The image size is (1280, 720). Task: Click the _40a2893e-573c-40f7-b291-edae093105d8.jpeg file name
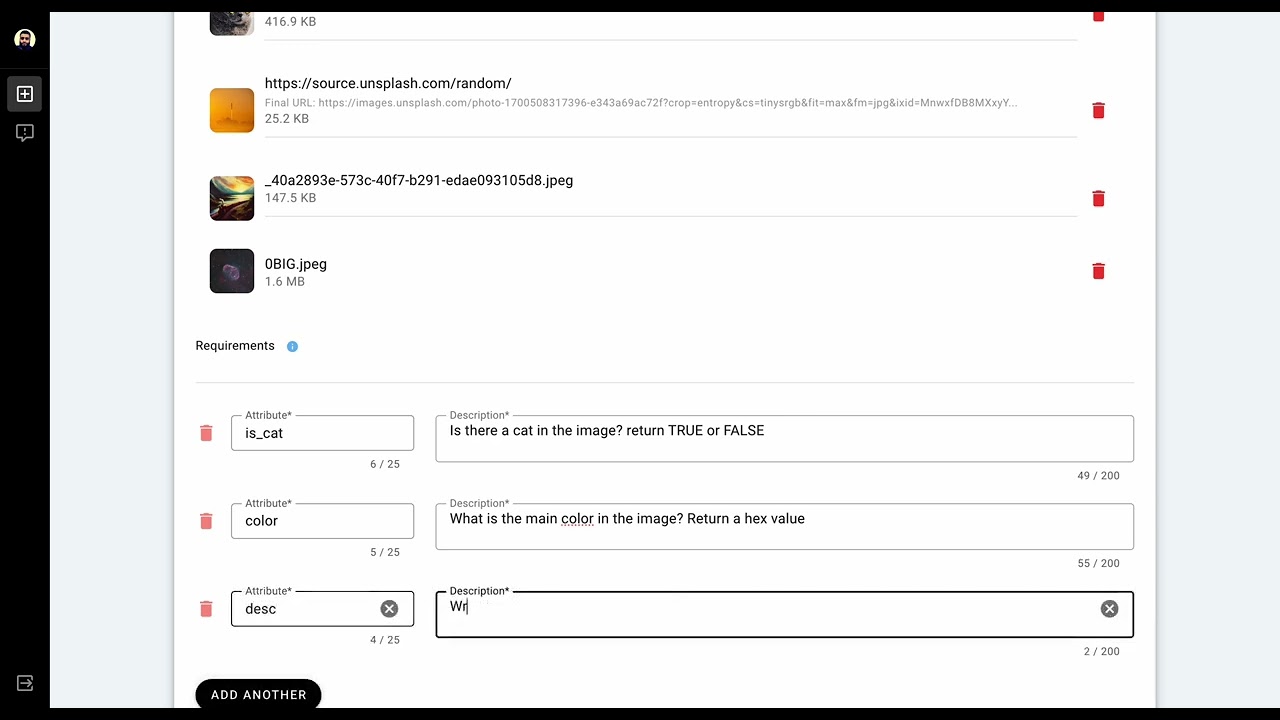point(419,181)
